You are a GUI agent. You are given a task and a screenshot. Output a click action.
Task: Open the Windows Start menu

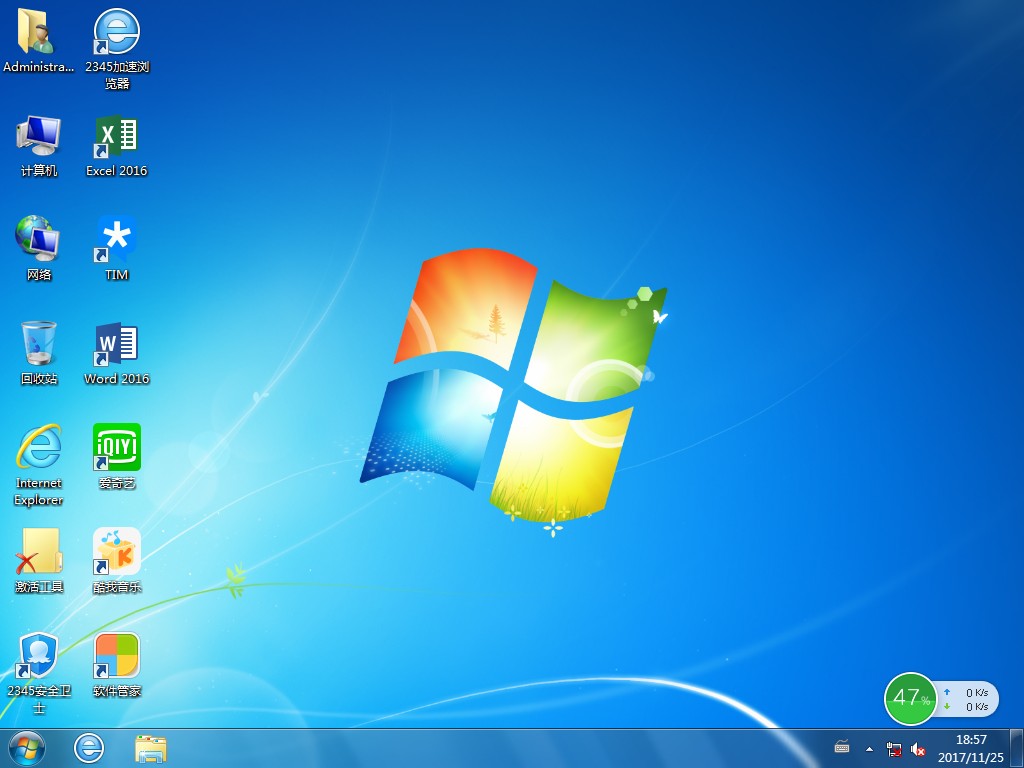27,748
